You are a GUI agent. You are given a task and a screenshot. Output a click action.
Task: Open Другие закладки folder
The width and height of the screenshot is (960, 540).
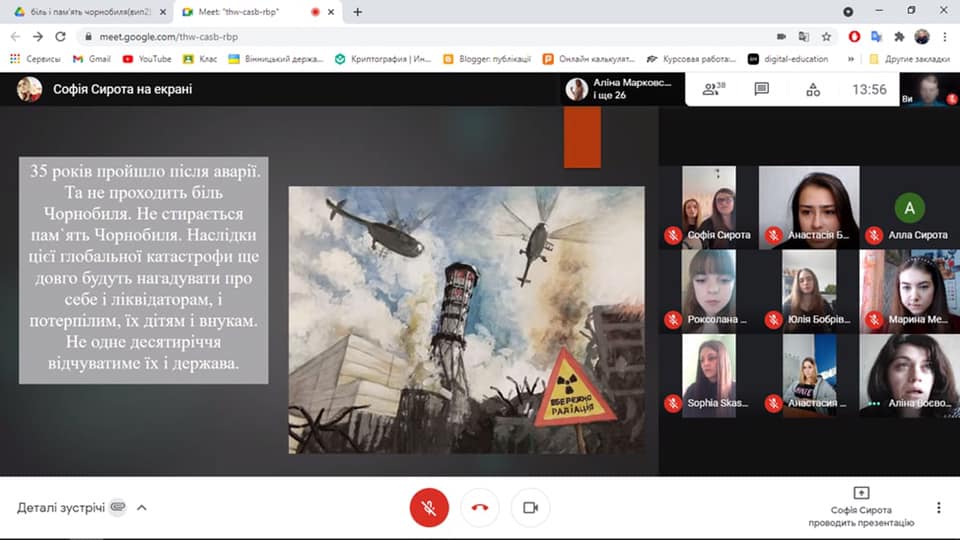[x=909, y=59]
